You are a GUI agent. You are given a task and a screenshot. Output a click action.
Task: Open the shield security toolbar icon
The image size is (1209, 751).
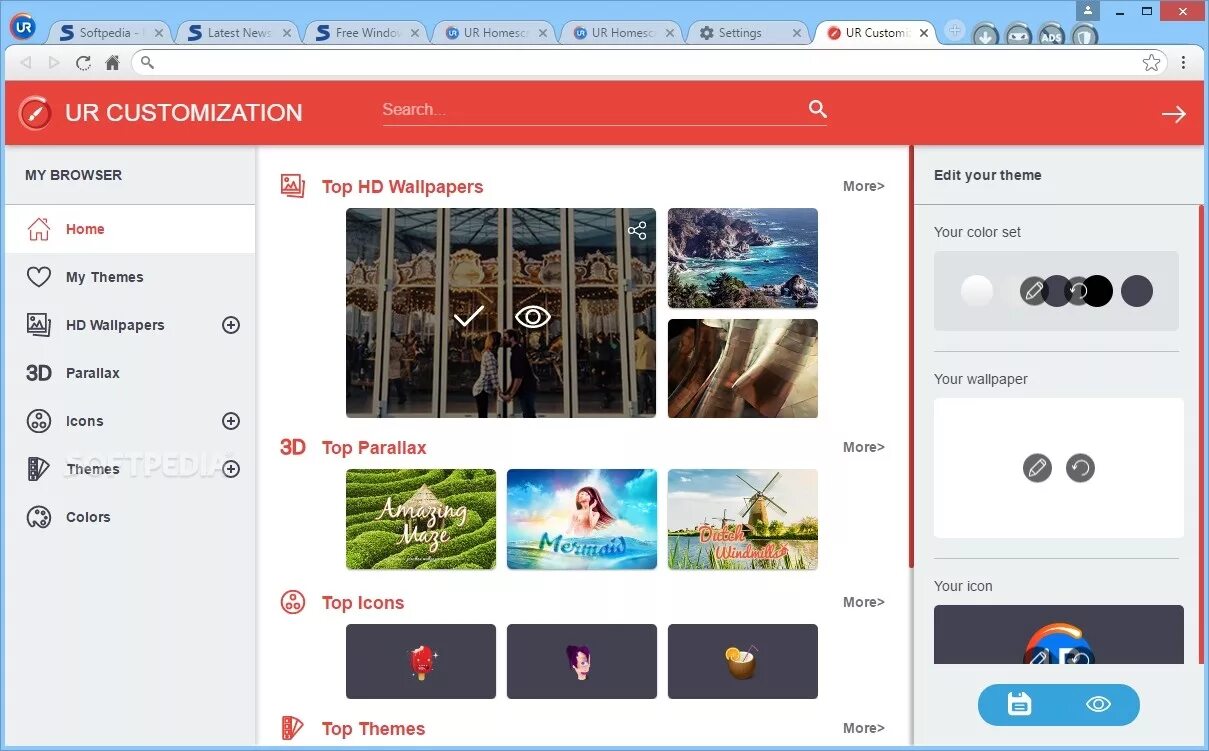tap(1085, 36)
